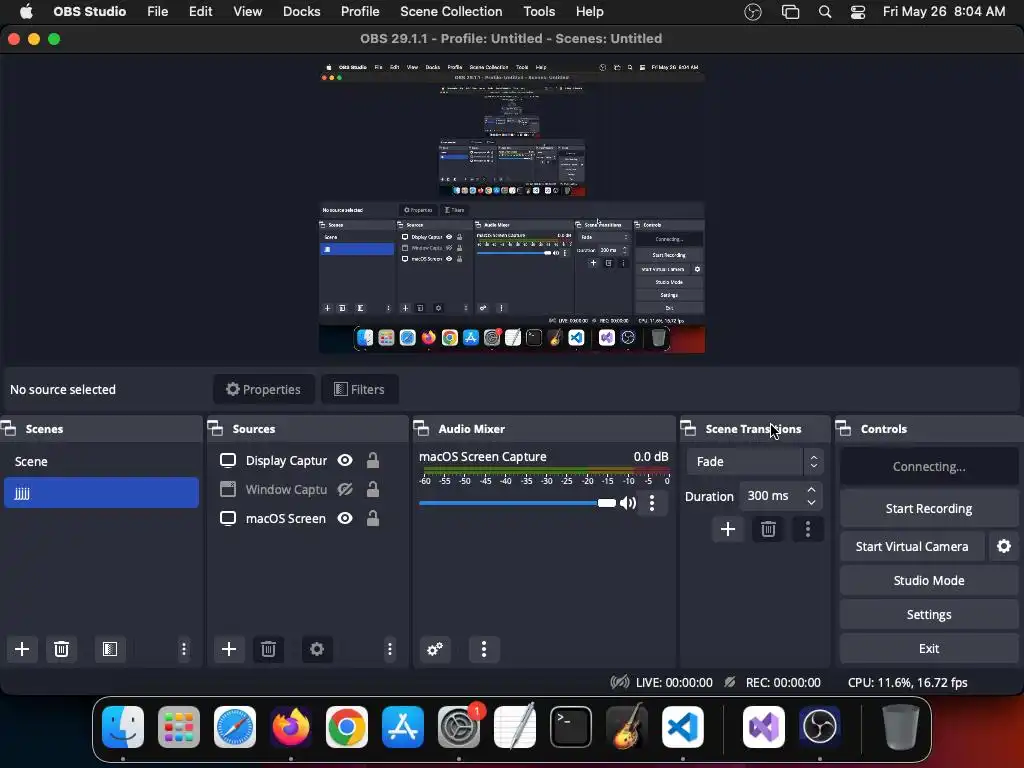Open Spotlight search in menu bar
This screenshot has width=1024, height=768.
[x=825, y=12]
